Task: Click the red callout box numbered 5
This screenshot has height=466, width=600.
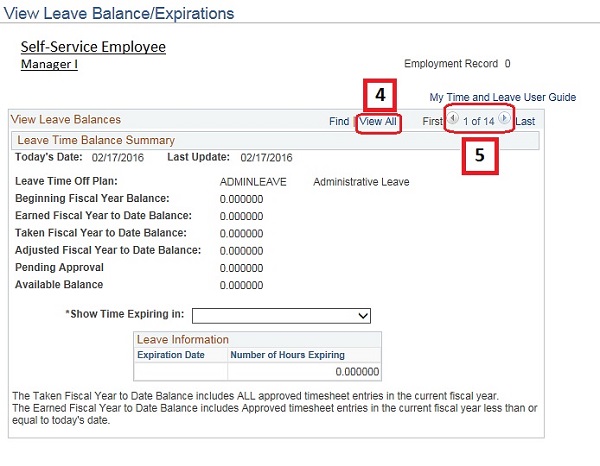Action: point(479,156)
